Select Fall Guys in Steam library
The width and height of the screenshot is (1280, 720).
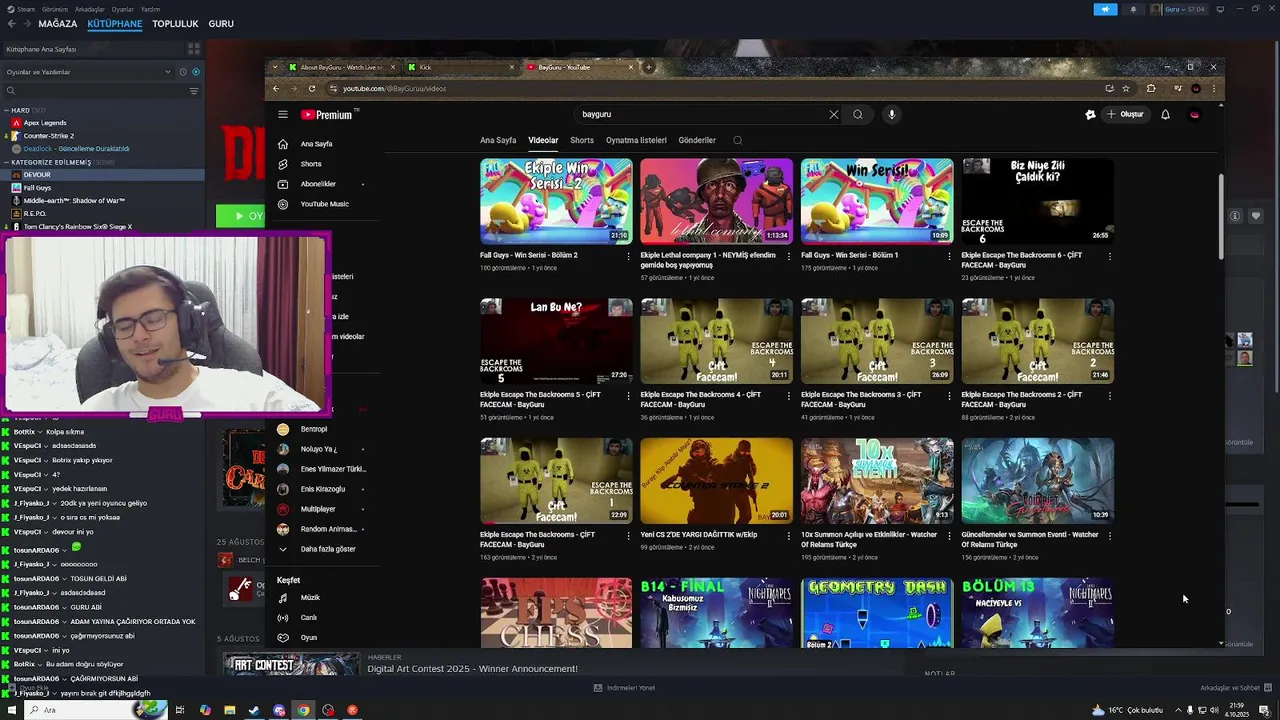point(37,188)
